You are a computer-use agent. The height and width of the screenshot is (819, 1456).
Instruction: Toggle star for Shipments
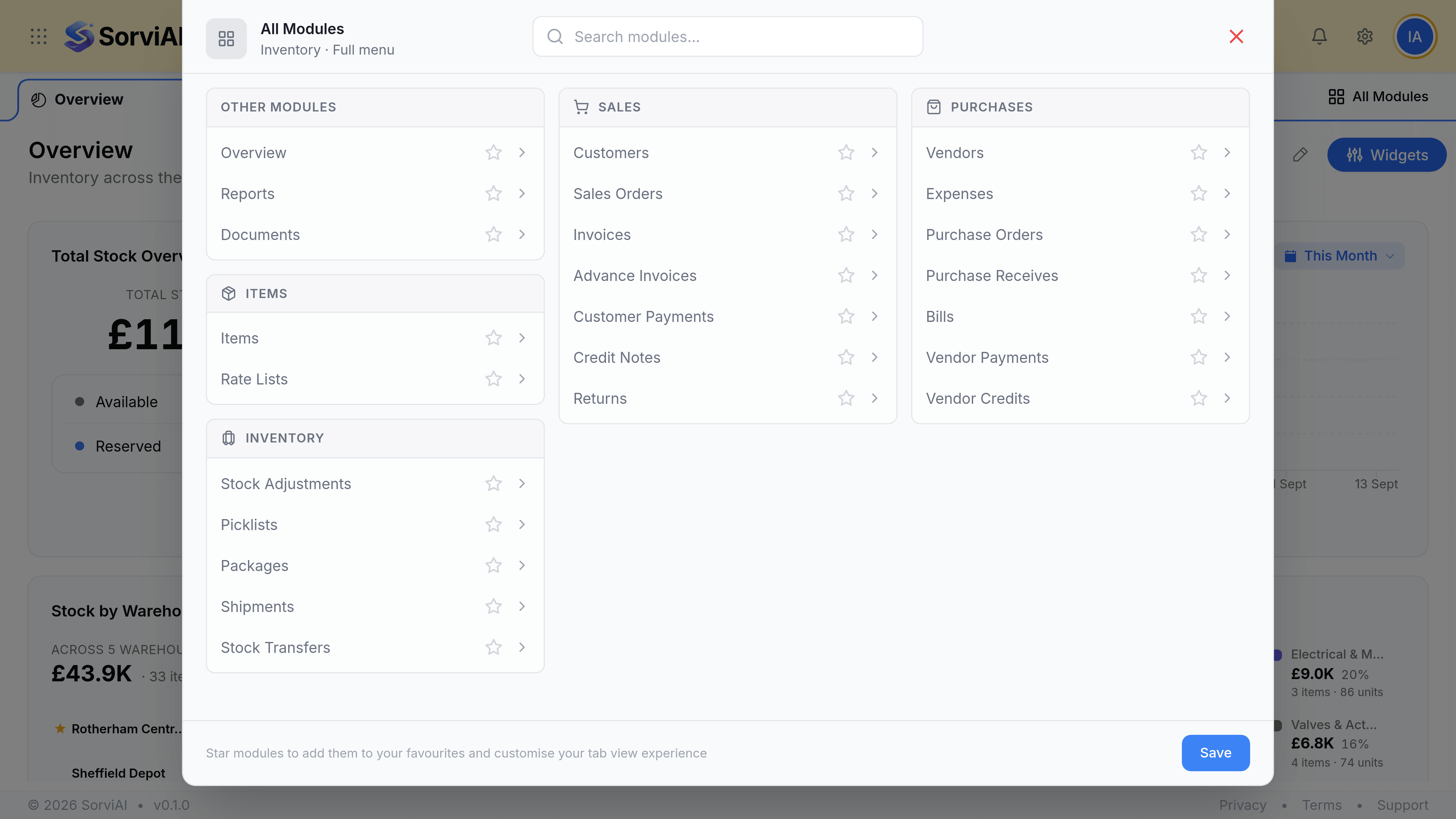click(493, 607)
